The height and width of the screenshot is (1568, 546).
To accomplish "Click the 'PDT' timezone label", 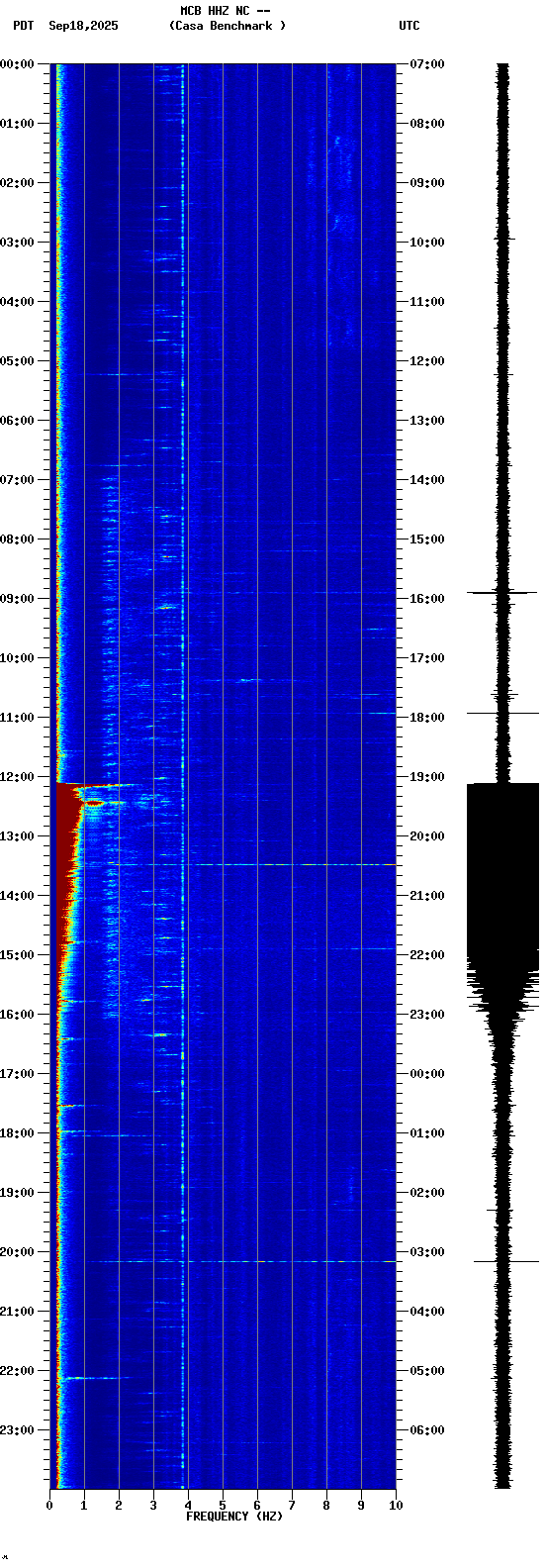I will 23,26.
